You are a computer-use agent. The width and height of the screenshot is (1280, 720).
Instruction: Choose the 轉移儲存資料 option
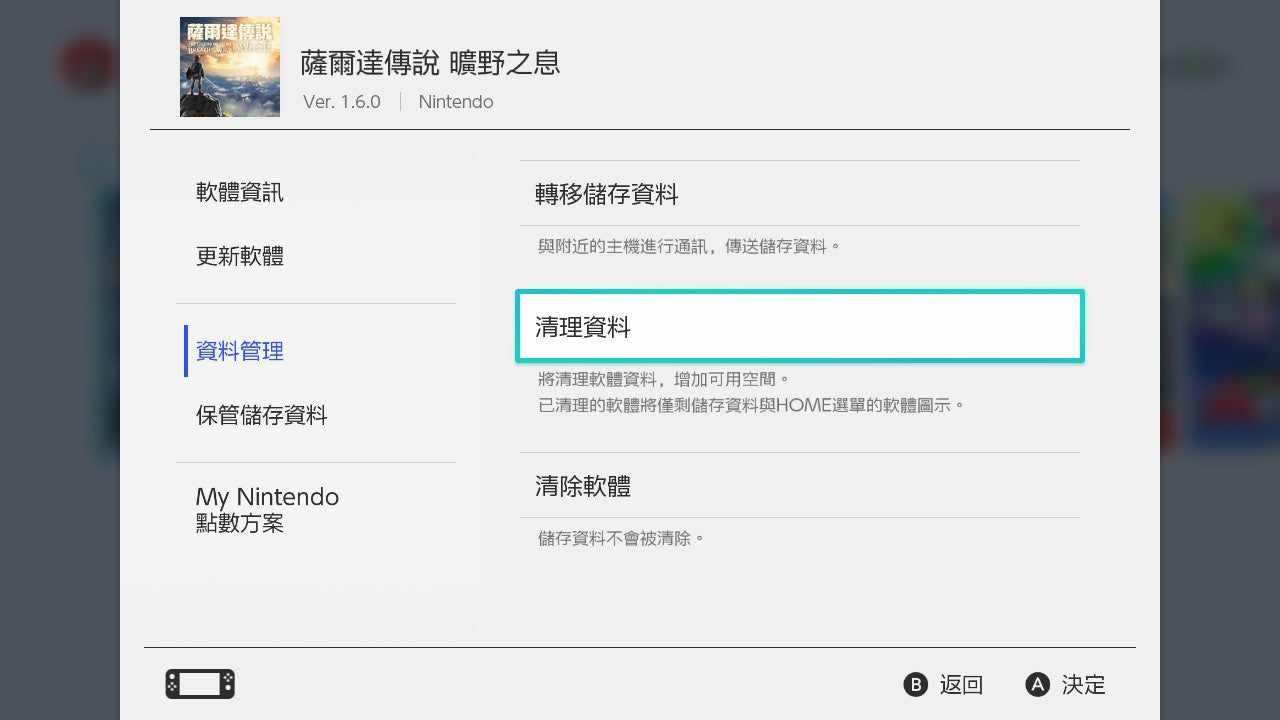800,194
